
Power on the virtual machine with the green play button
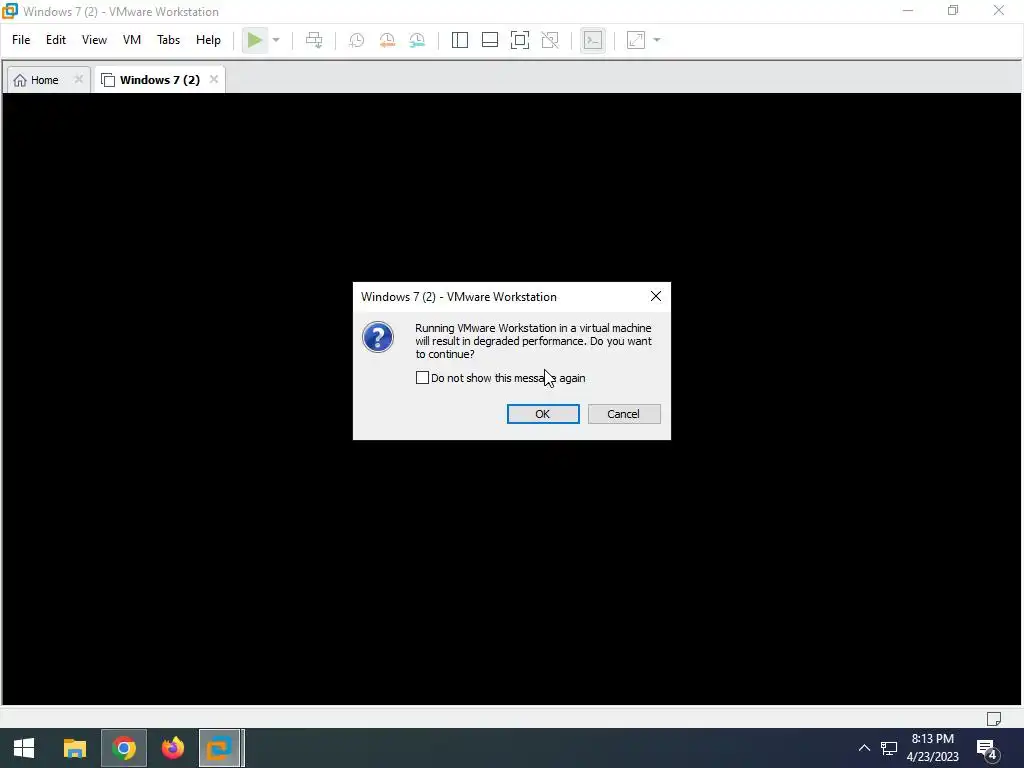pos(254,40)
